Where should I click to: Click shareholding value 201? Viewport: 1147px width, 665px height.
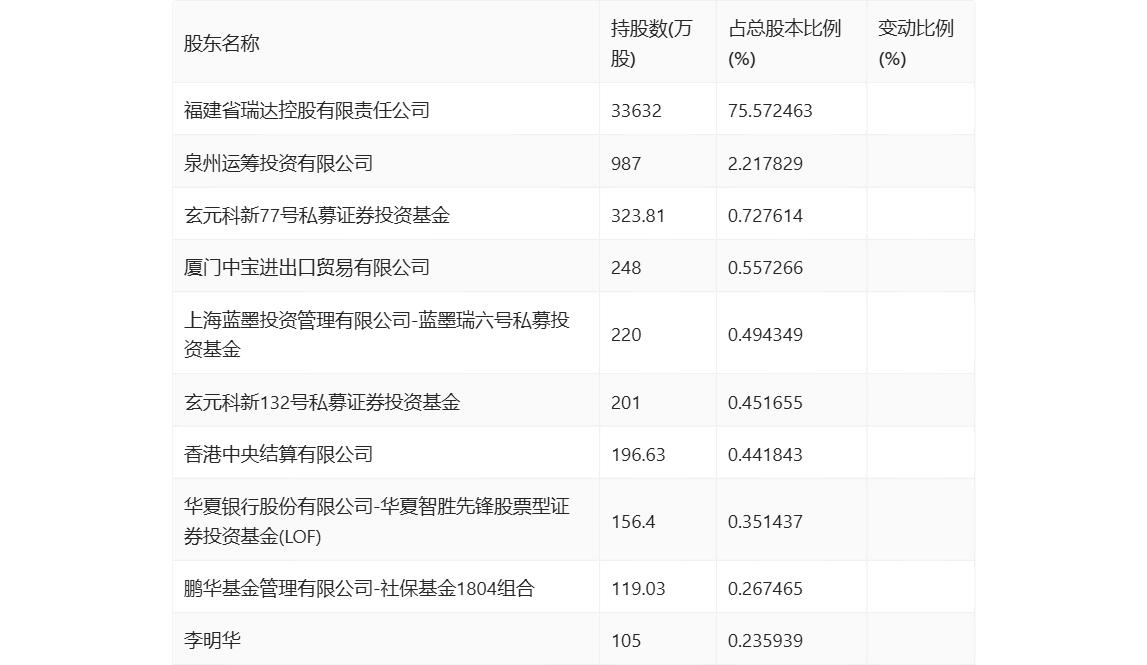pos(625,402)
